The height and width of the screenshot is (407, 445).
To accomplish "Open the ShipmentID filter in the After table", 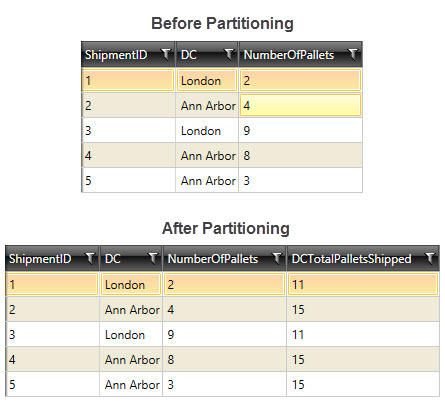I will point(90,258).
